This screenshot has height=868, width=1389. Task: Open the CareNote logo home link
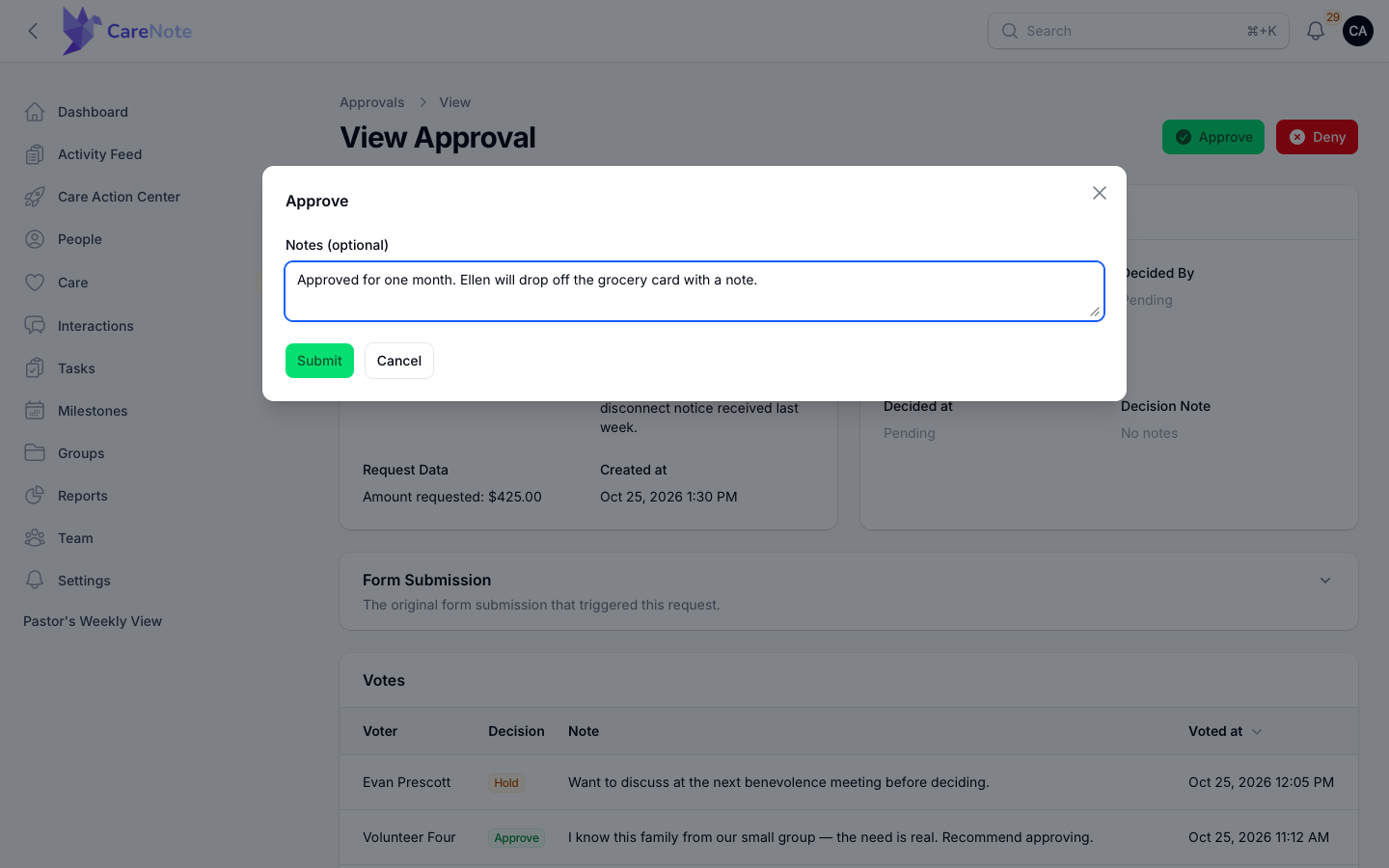pyautogui.click(x=126, y=31)
